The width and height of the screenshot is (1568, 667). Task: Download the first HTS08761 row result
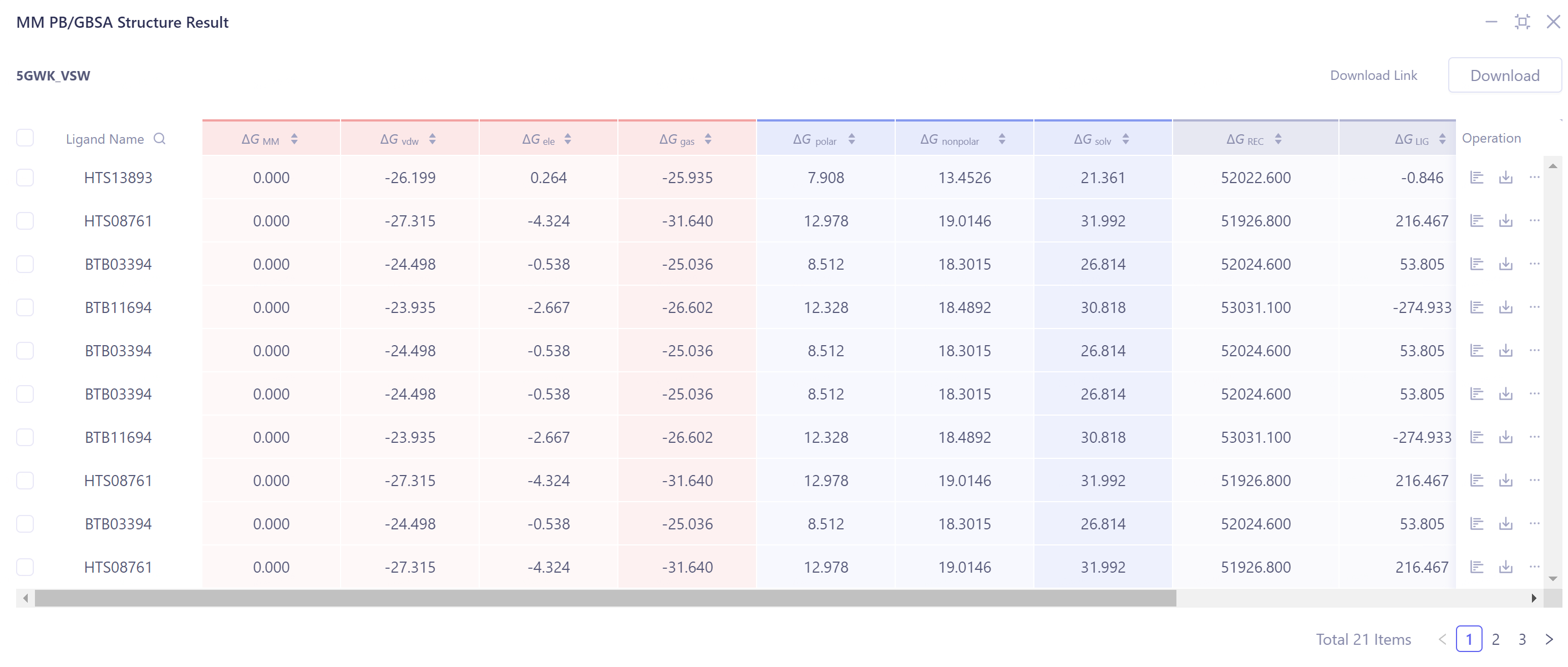[x=1506, y=220]
